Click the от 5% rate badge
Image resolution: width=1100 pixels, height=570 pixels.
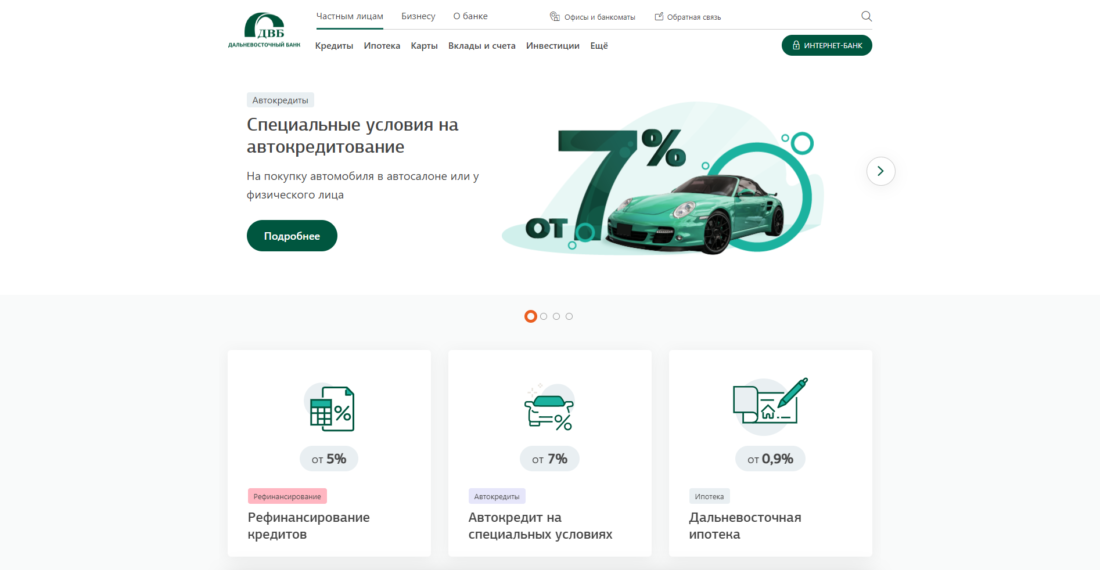329,459
